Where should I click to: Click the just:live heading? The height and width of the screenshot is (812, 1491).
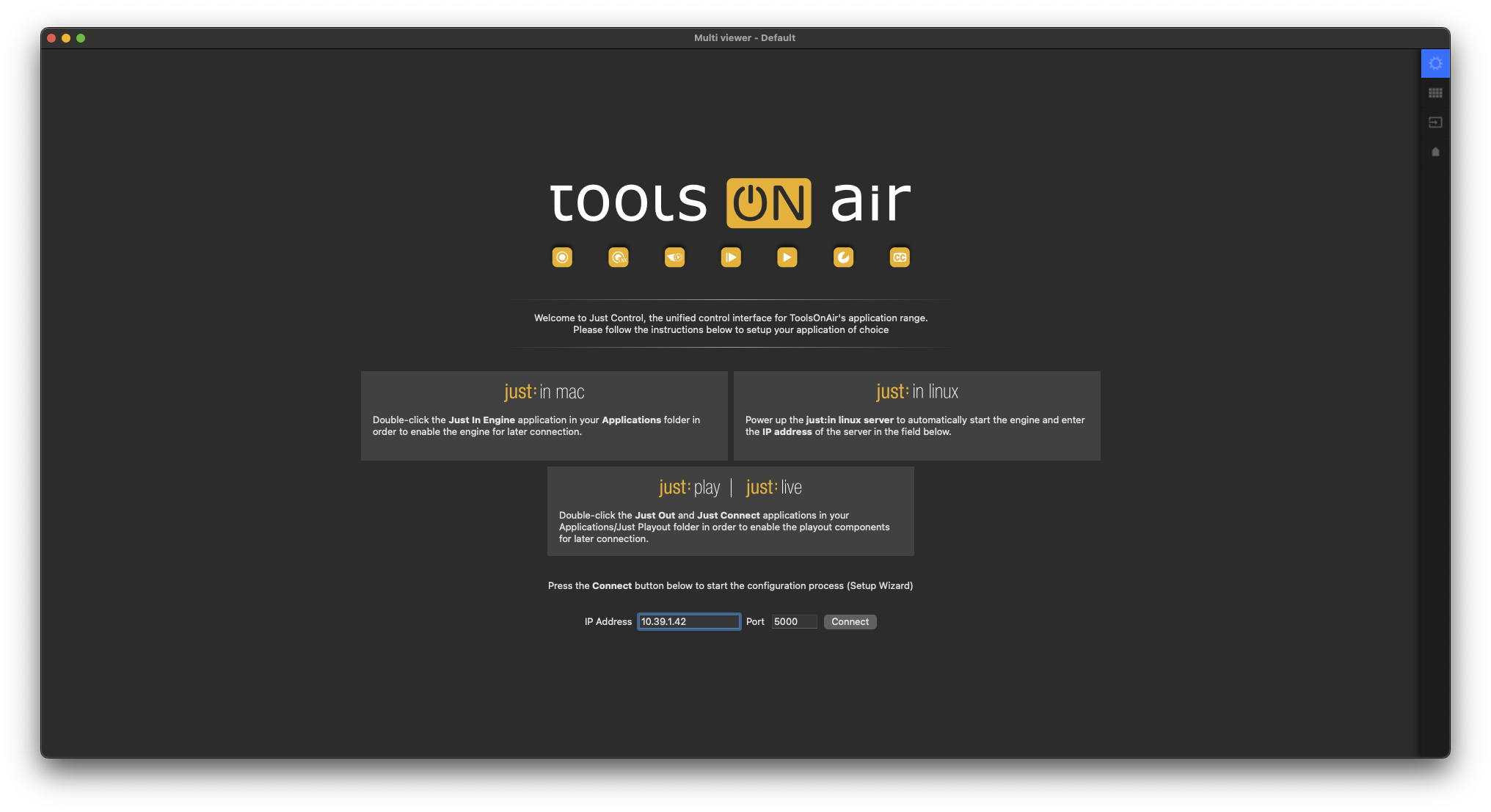(774, 488)
